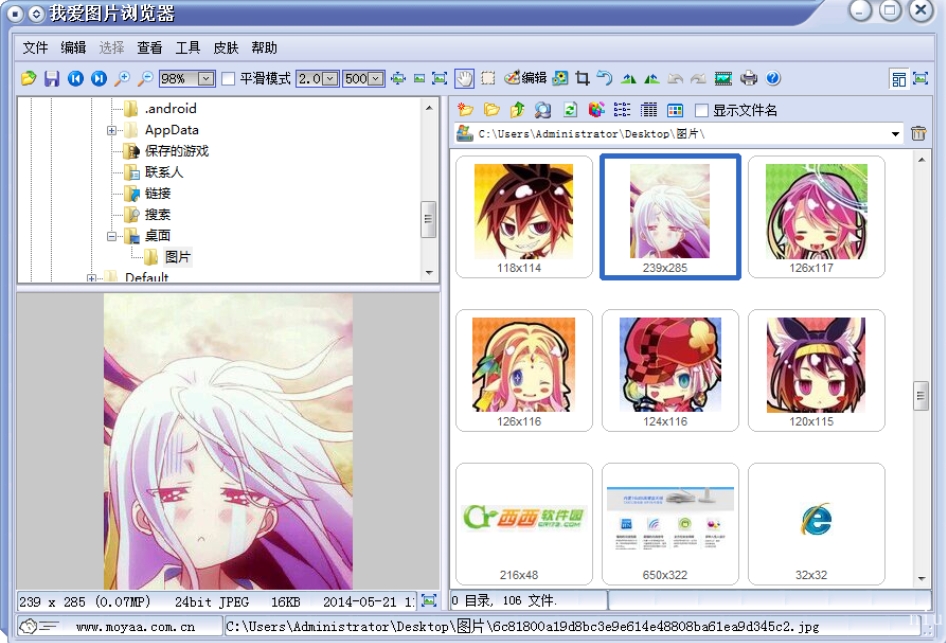Viewport: 946px width, 643px height.
Task: Select the 118x114 thumbnail
Action: (x=524, y=217)
